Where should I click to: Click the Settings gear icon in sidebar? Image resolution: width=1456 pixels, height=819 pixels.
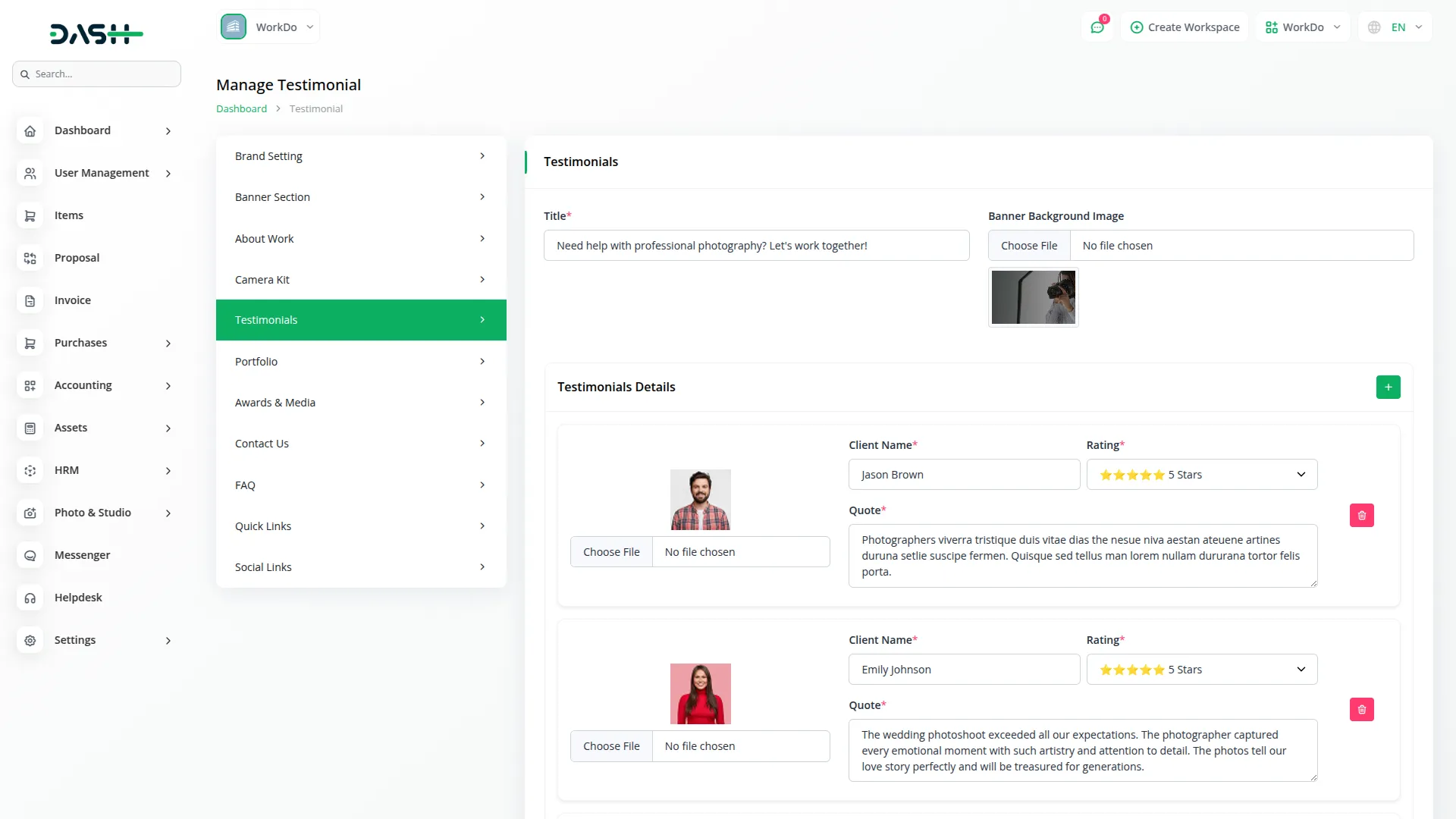pos(30,641)
